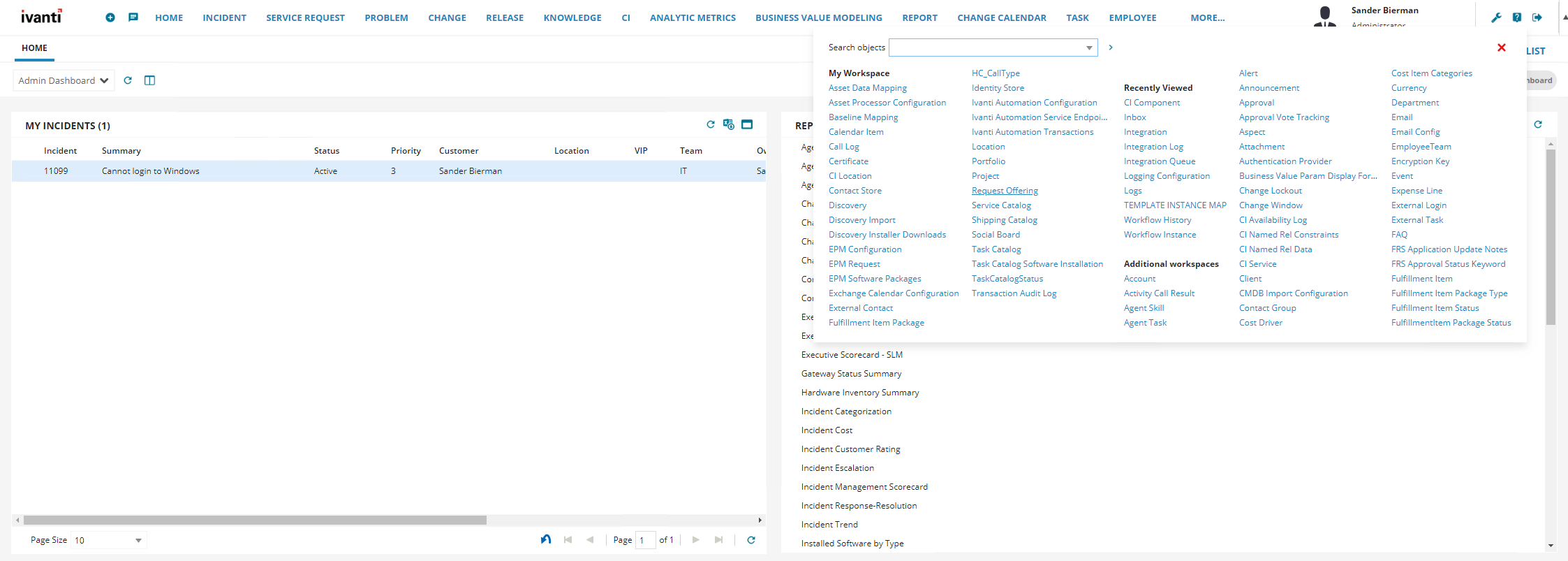Open the wrench configuration icon
The height and width of the screenshot is (561, 1568).
[1496, 17]
